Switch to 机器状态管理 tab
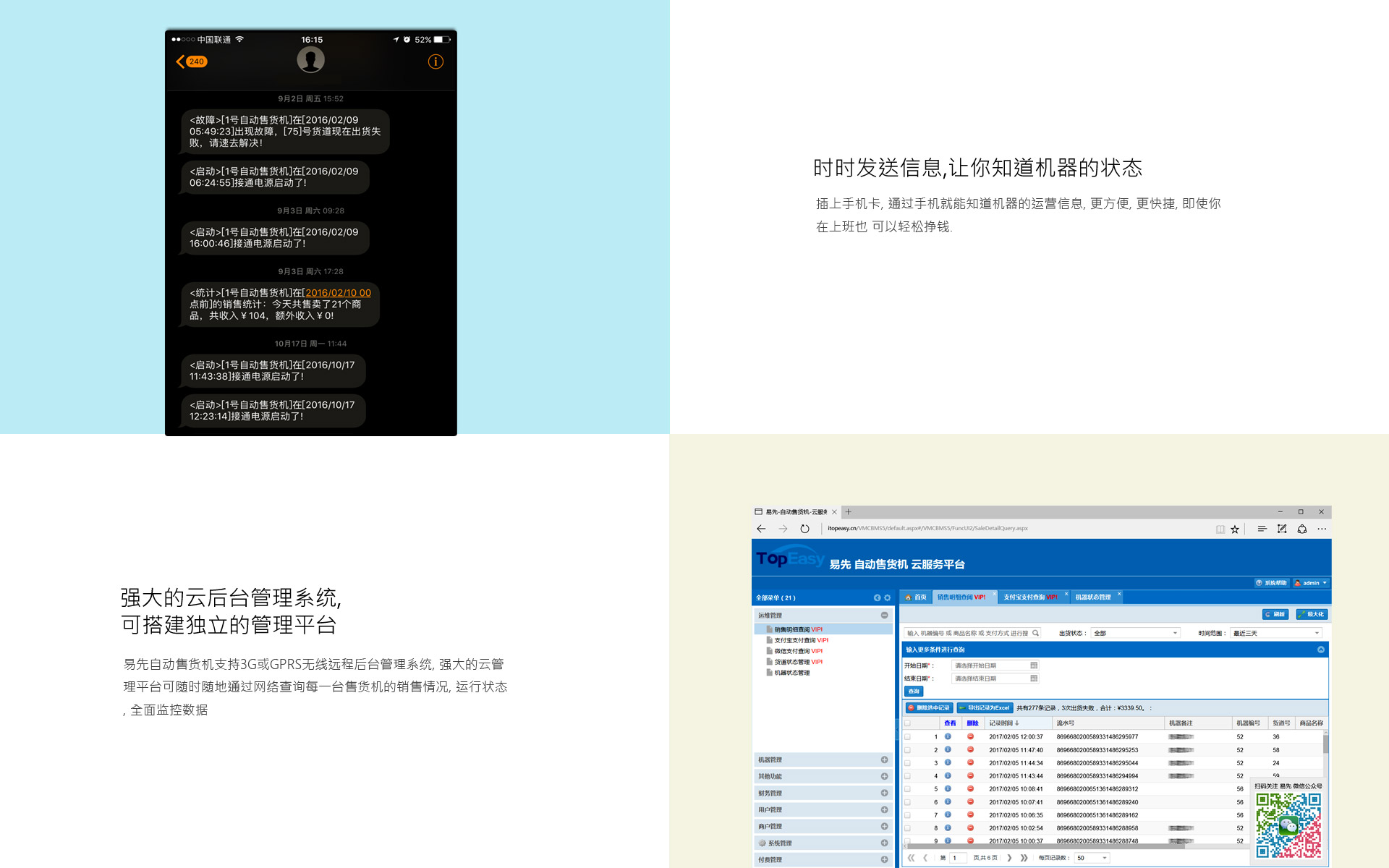This screenshot has height=868, width=1389. click(1092, 597)
